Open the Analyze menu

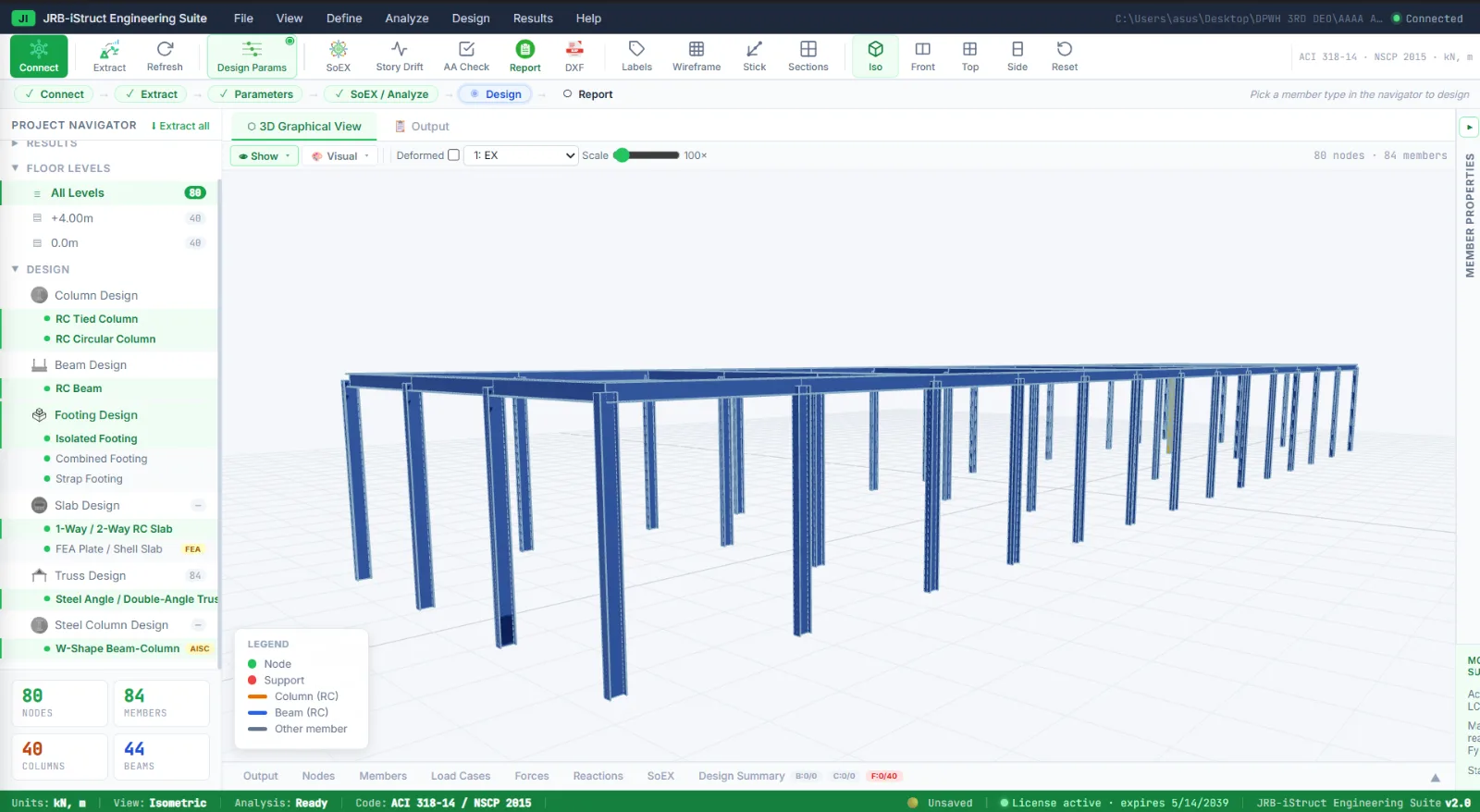click(407, 18)
